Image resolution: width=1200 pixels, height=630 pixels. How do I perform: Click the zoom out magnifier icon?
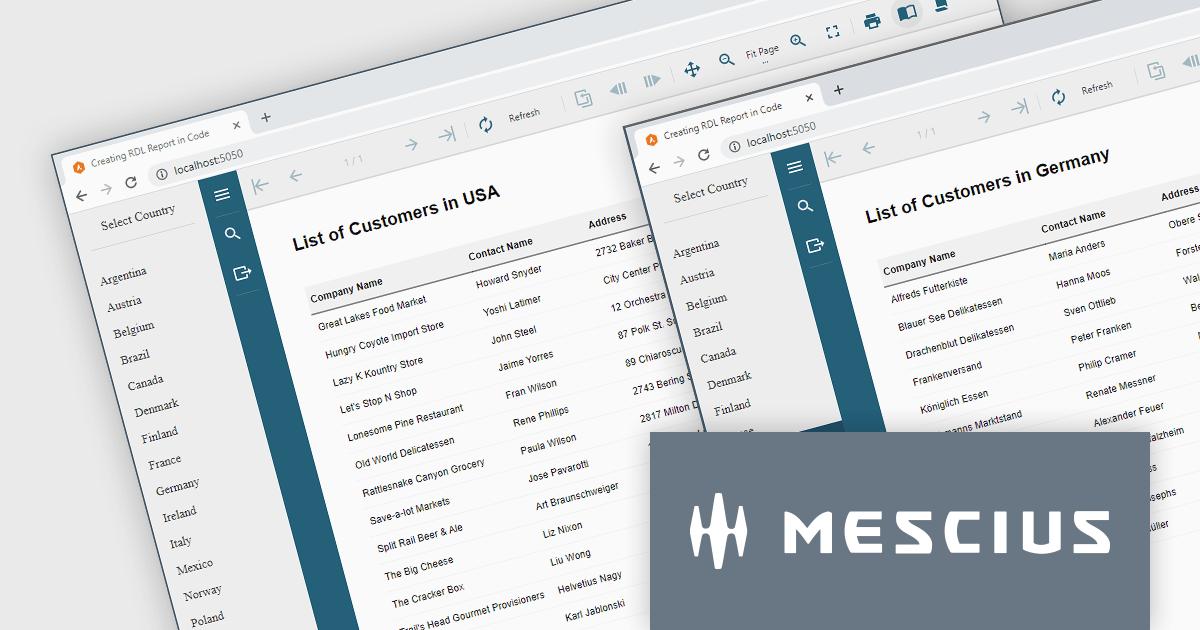(x=727, y=61)
